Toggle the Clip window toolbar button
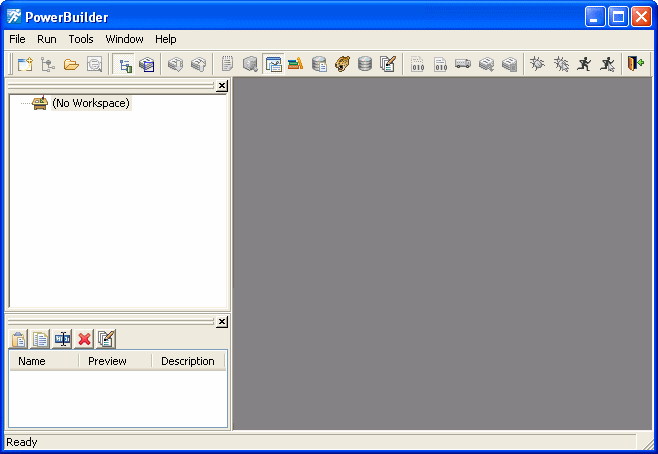The image size is (658, 454). point(273,64)
